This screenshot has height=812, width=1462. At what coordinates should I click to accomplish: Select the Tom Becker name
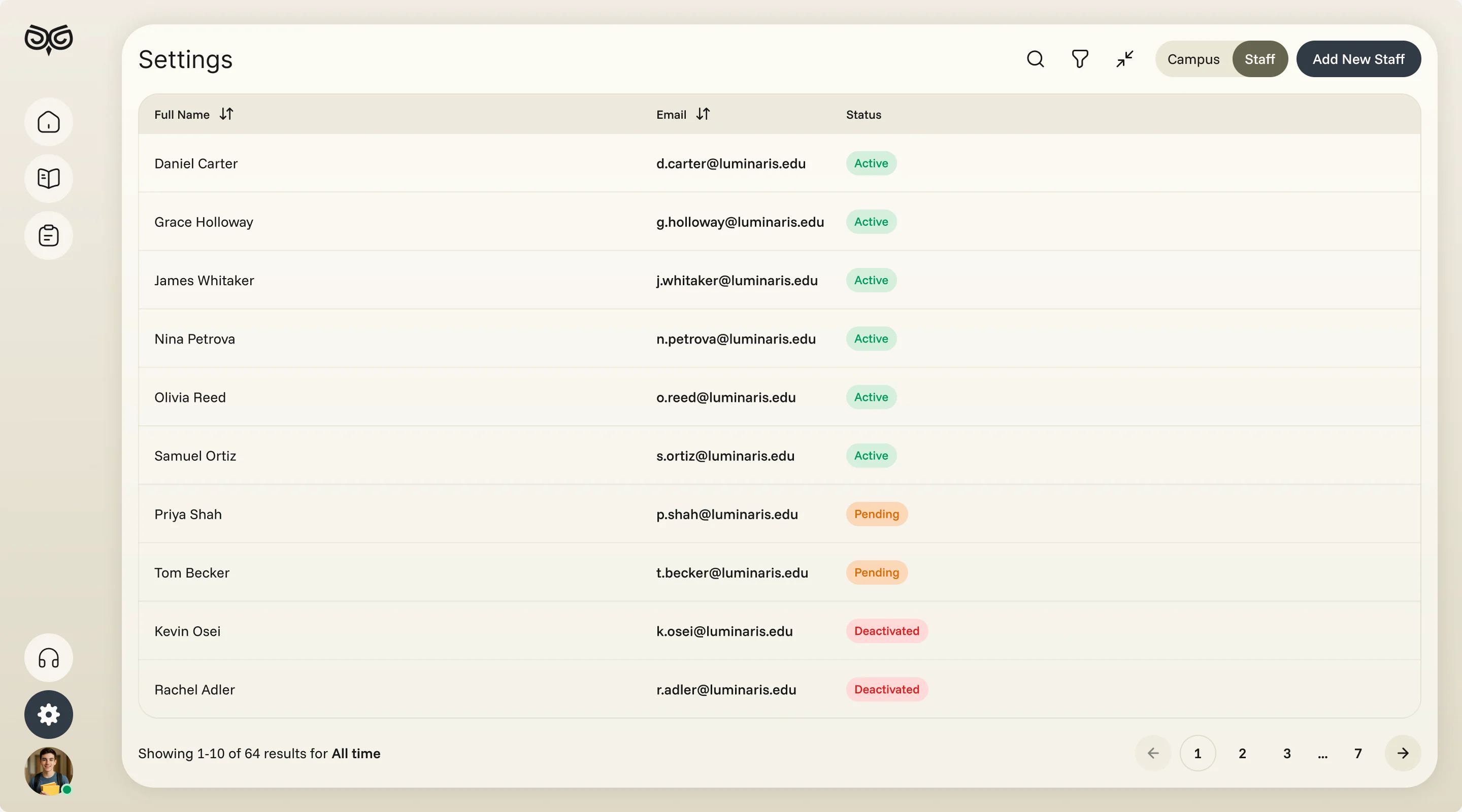click(192, 572)
